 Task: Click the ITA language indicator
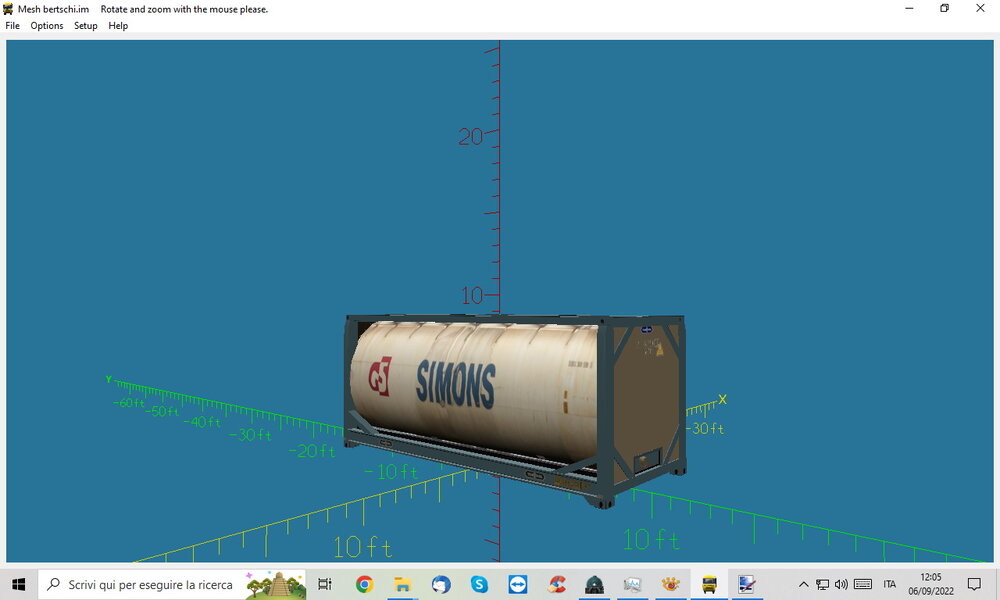pyautogui.click(x=890, y=584)
